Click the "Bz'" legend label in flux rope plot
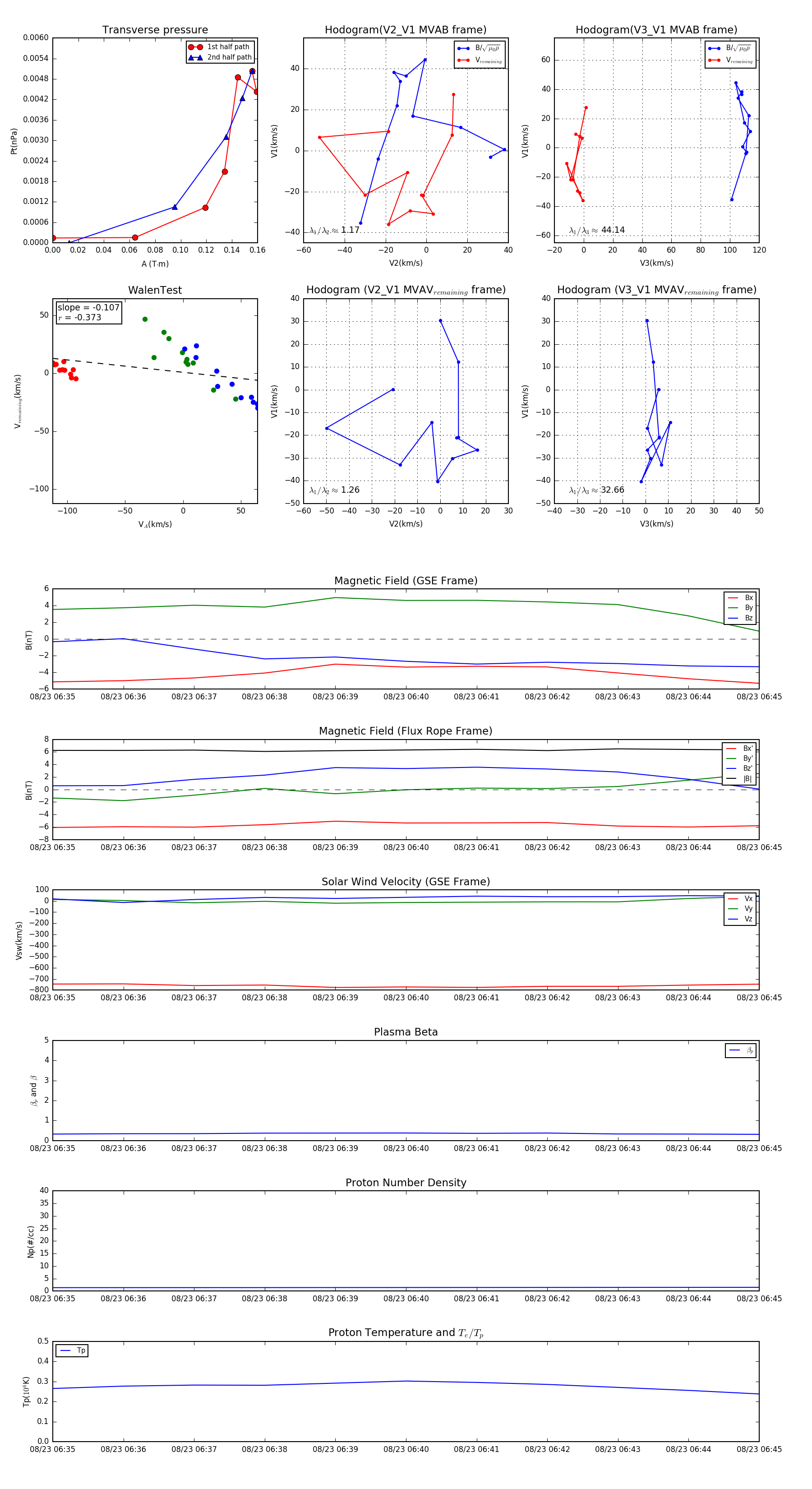Screen dimensions: 812x1489 (x=748, y=768)
